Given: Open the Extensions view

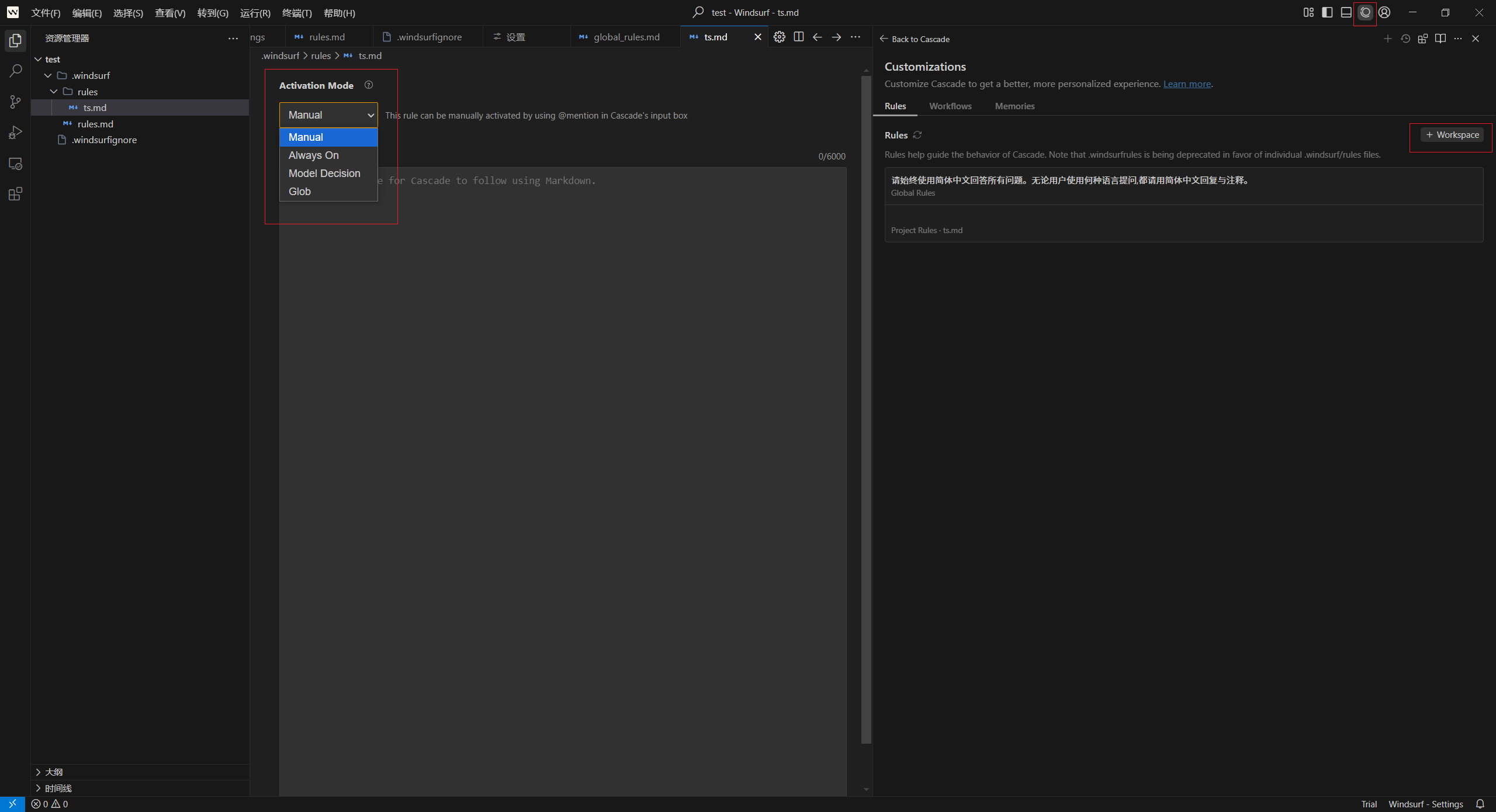Looking at the screenshot, I should coord(16,194).
